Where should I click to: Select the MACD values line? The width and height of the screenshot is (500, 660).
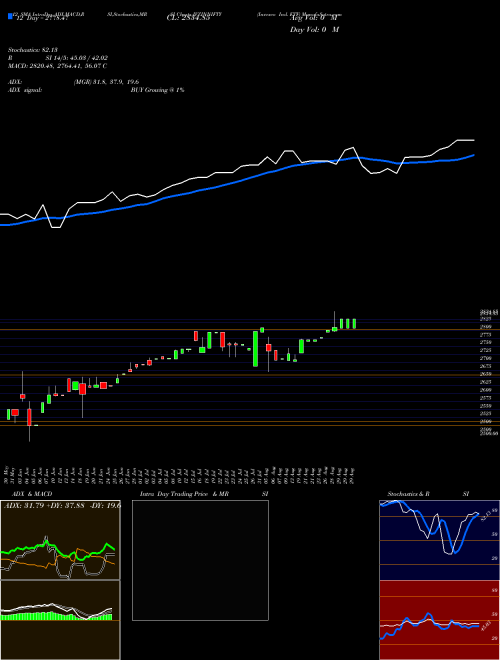57,66
